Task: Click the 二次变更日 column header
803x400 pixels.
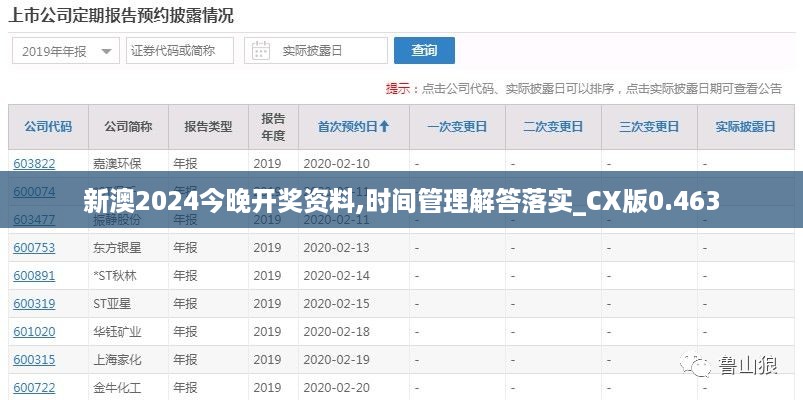Action: pyautogui.click(x=553, y=127)
